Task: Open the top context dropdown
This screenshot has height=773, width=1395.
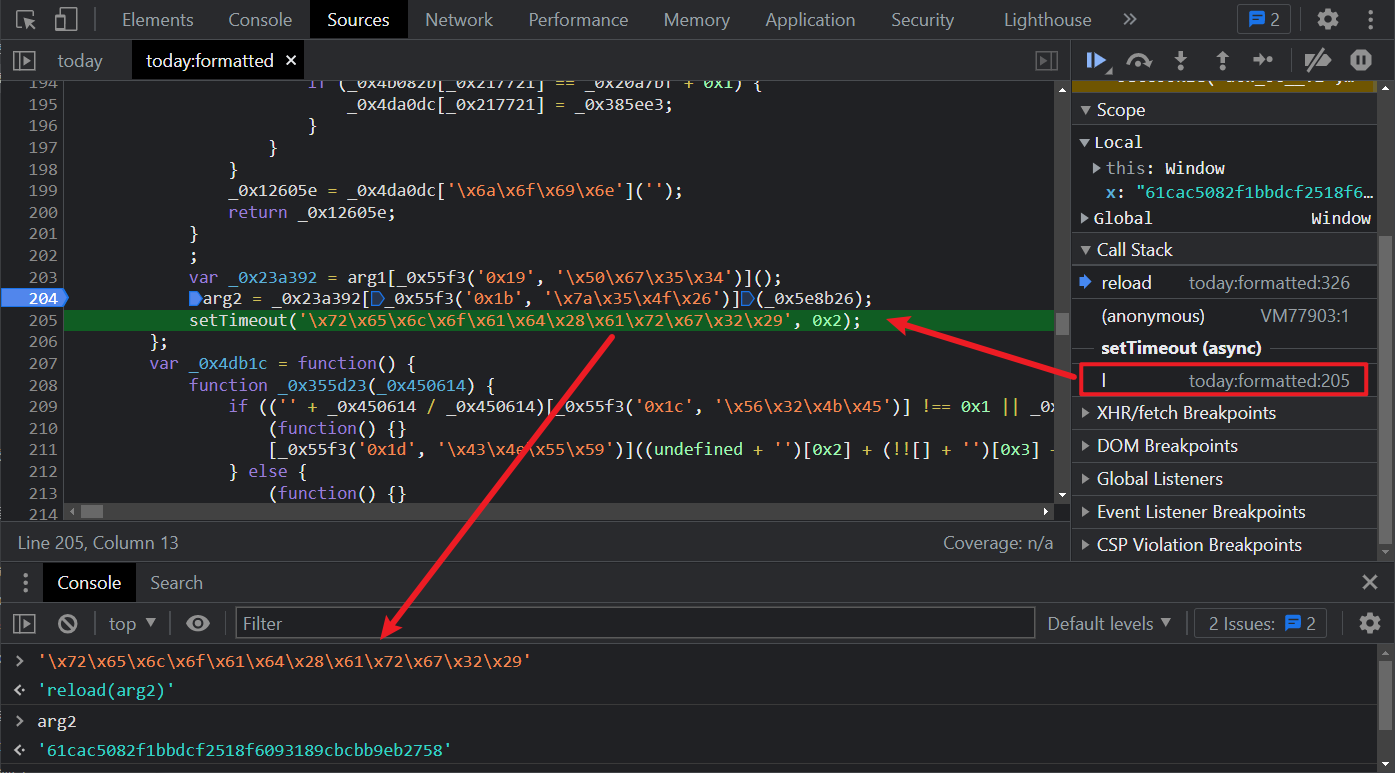Action: (132, 623)
